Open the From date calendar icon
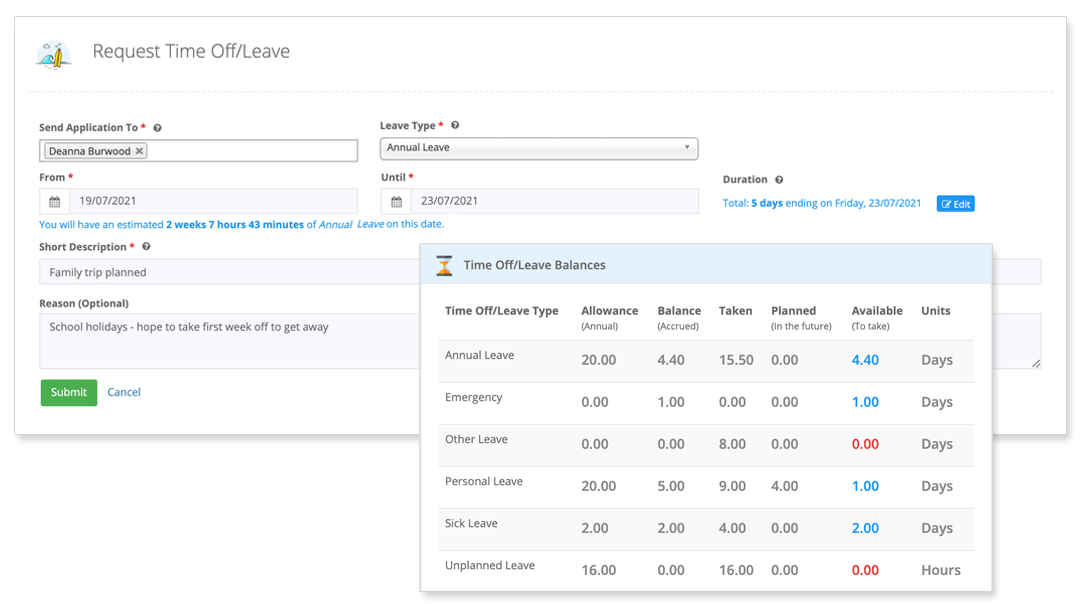Viewport: 1080px width, 604px height. point(54,201)
